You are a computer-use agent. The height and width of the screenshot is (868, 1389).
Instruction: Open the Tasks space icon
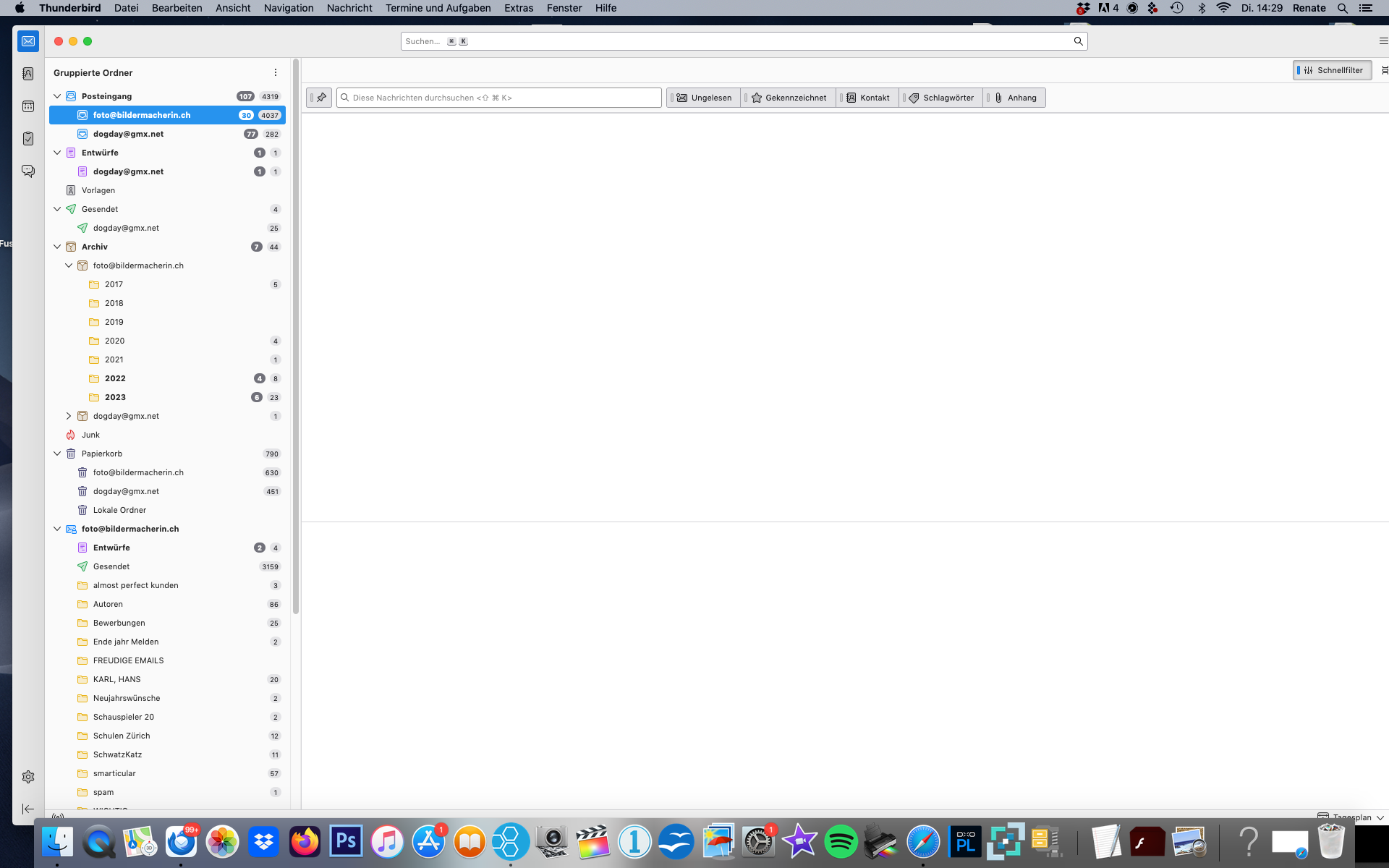28,139
